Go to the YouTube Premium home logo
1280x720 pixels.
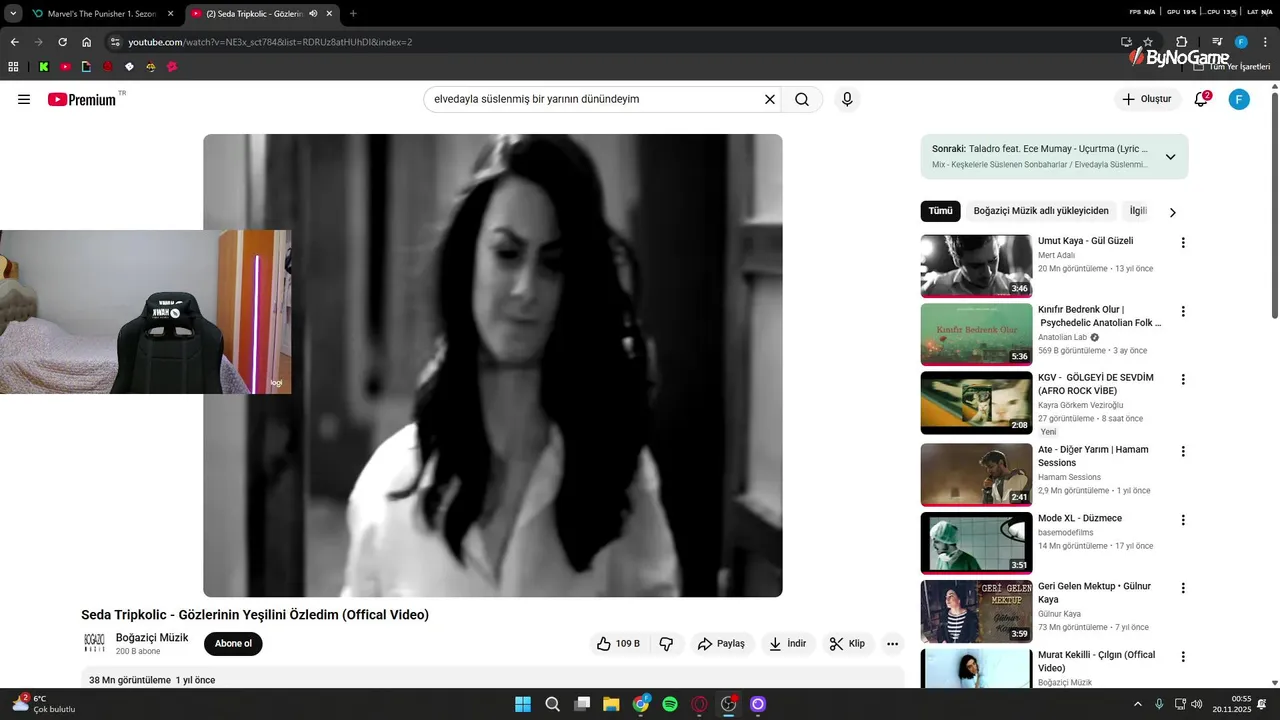pos(82,99)
